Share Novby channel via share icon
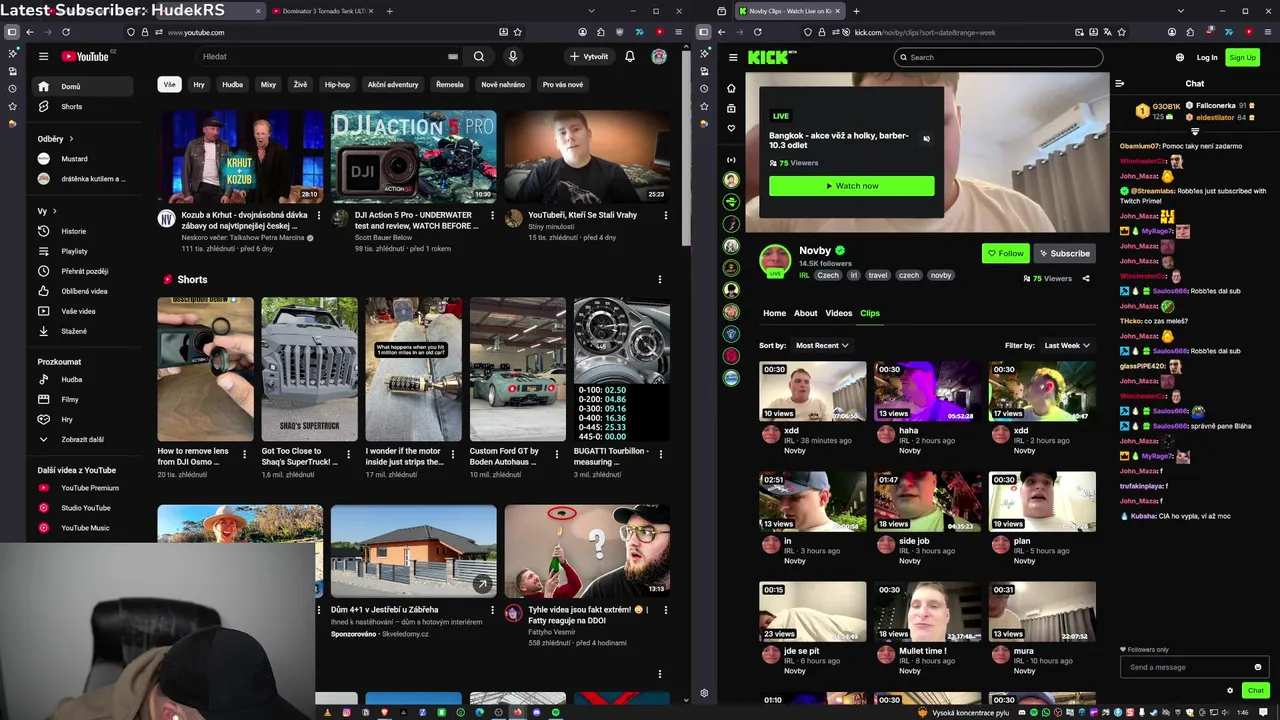The image size is (1280, 720). point(1086,279)
